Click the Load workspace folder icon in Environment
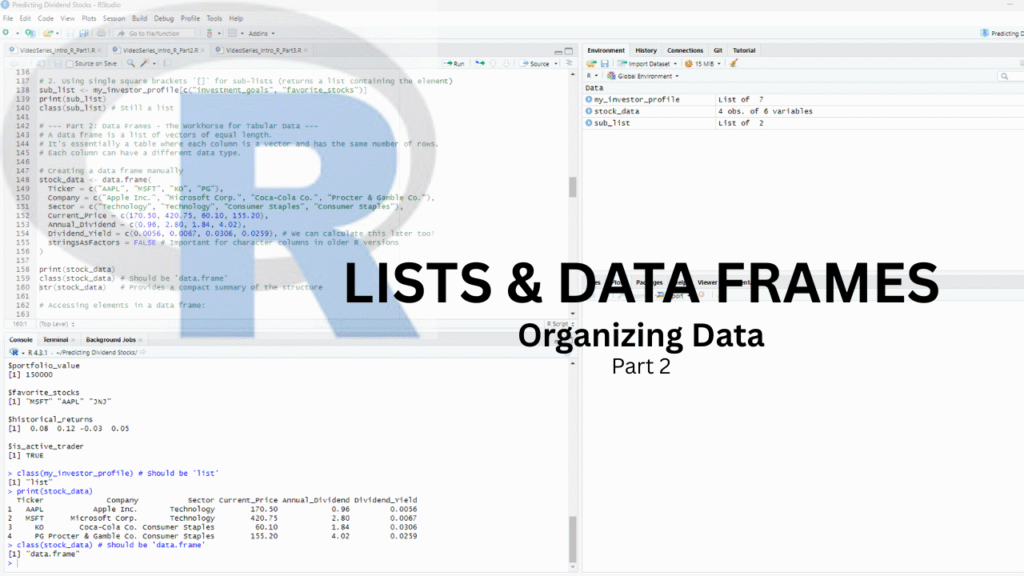 [x=592, y=63]
